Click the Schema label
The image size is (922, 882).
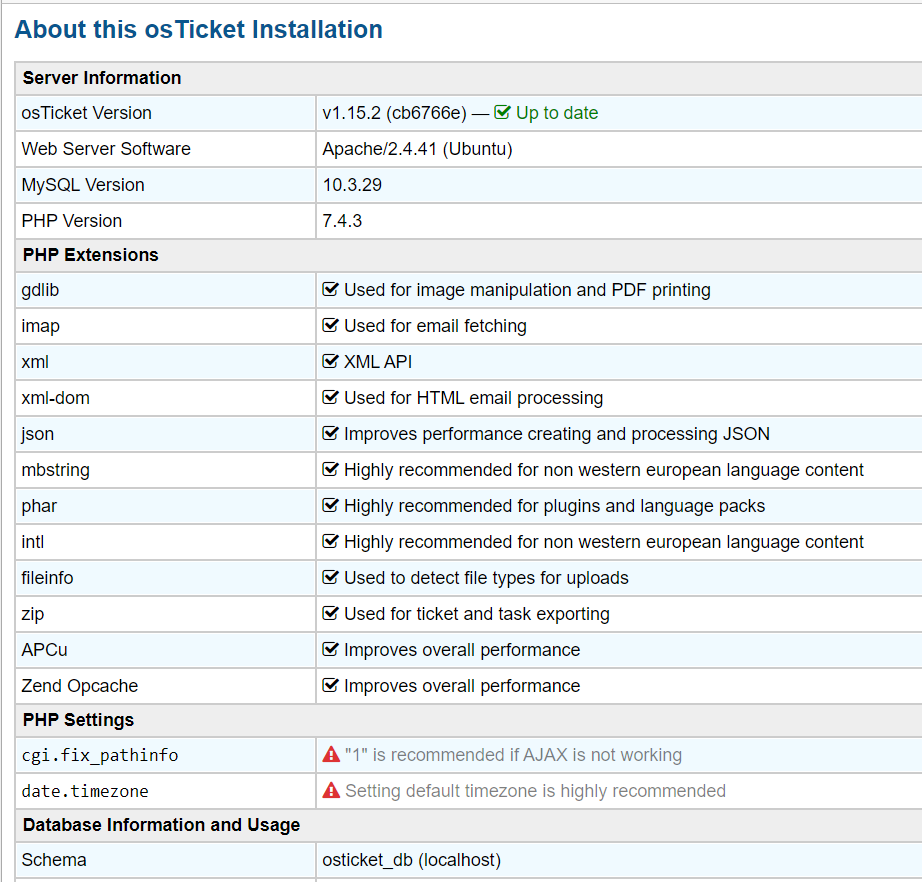tap(54, 860)
